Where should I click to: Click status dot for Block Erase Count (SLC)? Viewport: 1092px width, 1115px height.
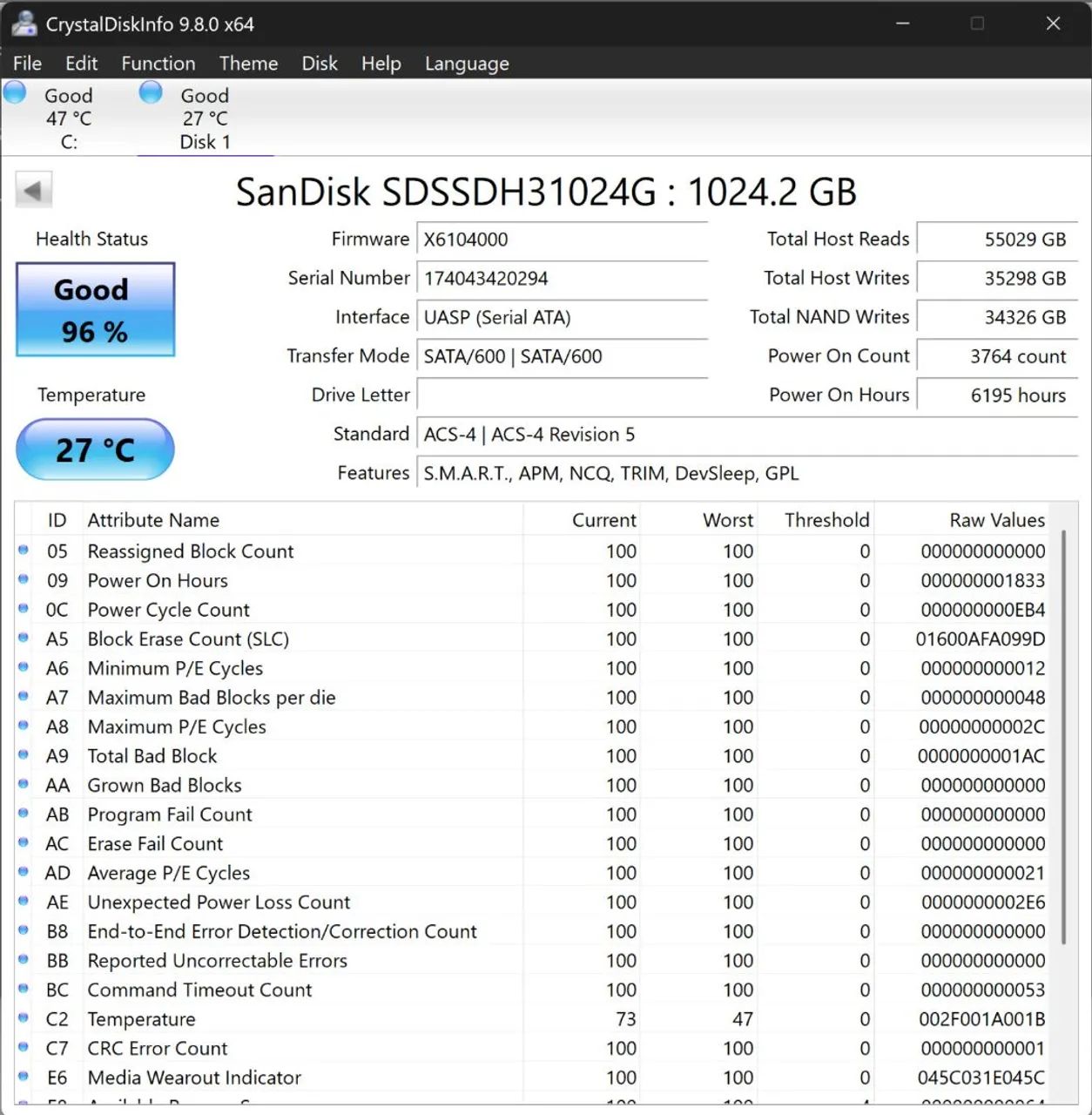click(24, 638)
